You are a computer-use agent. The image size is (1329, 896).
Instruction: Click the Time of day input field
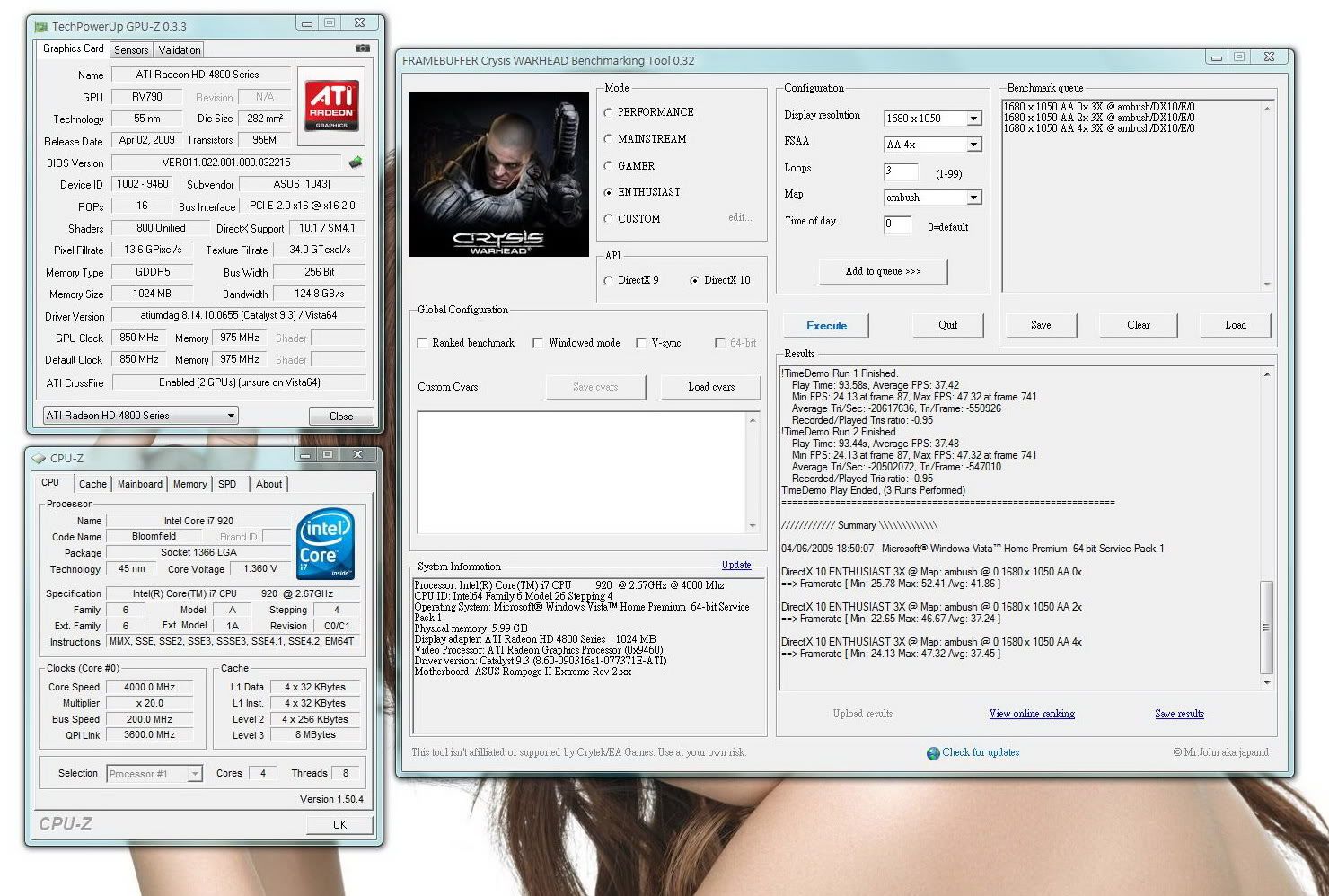pyautogui.click(x=897, y=224)
